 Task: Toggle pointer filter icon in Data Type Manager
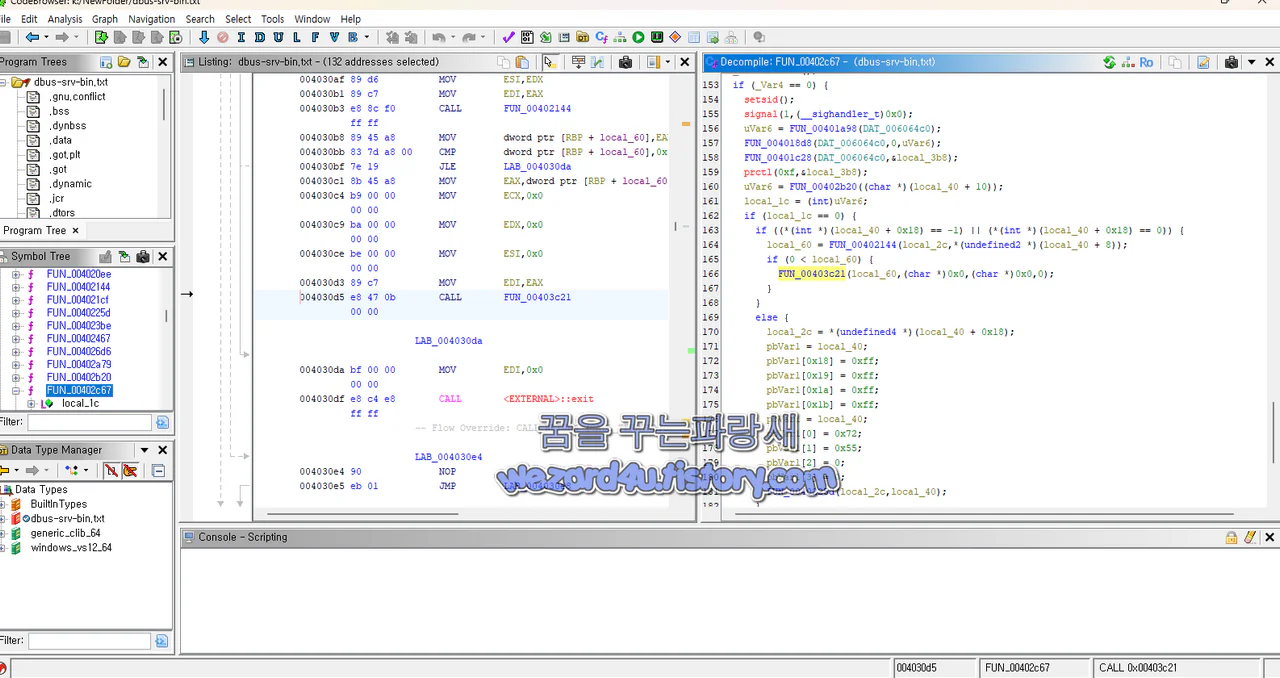(x=129, y=470)
